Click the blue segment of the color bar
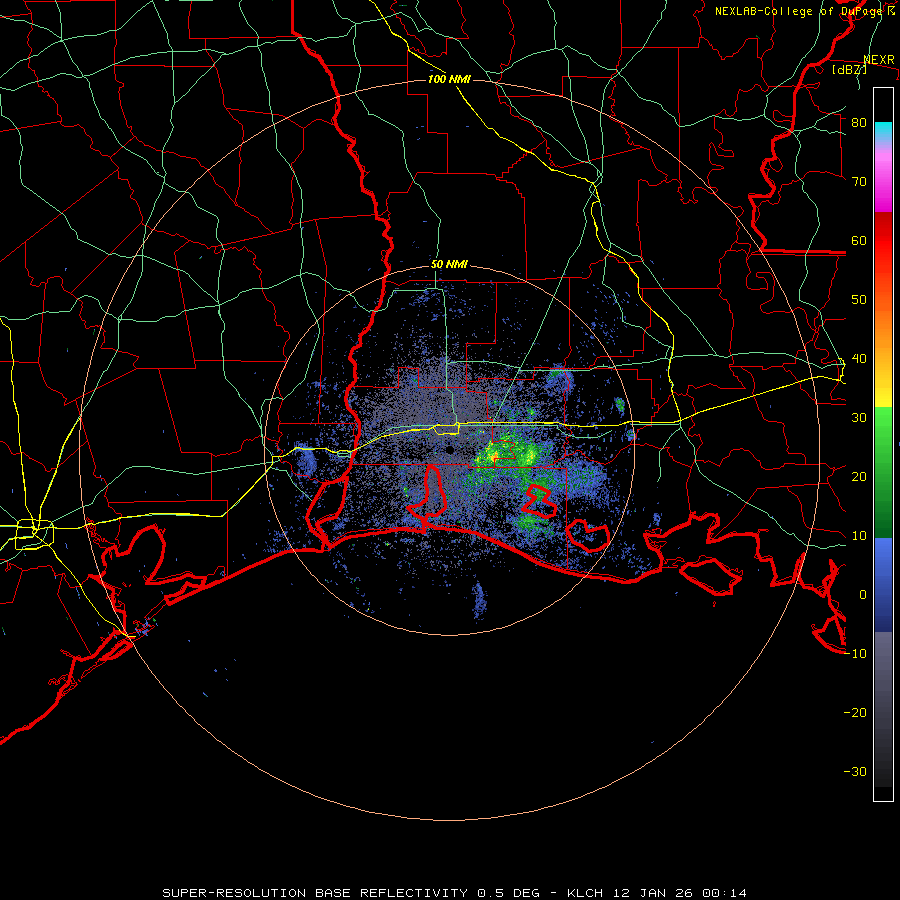 883,584
